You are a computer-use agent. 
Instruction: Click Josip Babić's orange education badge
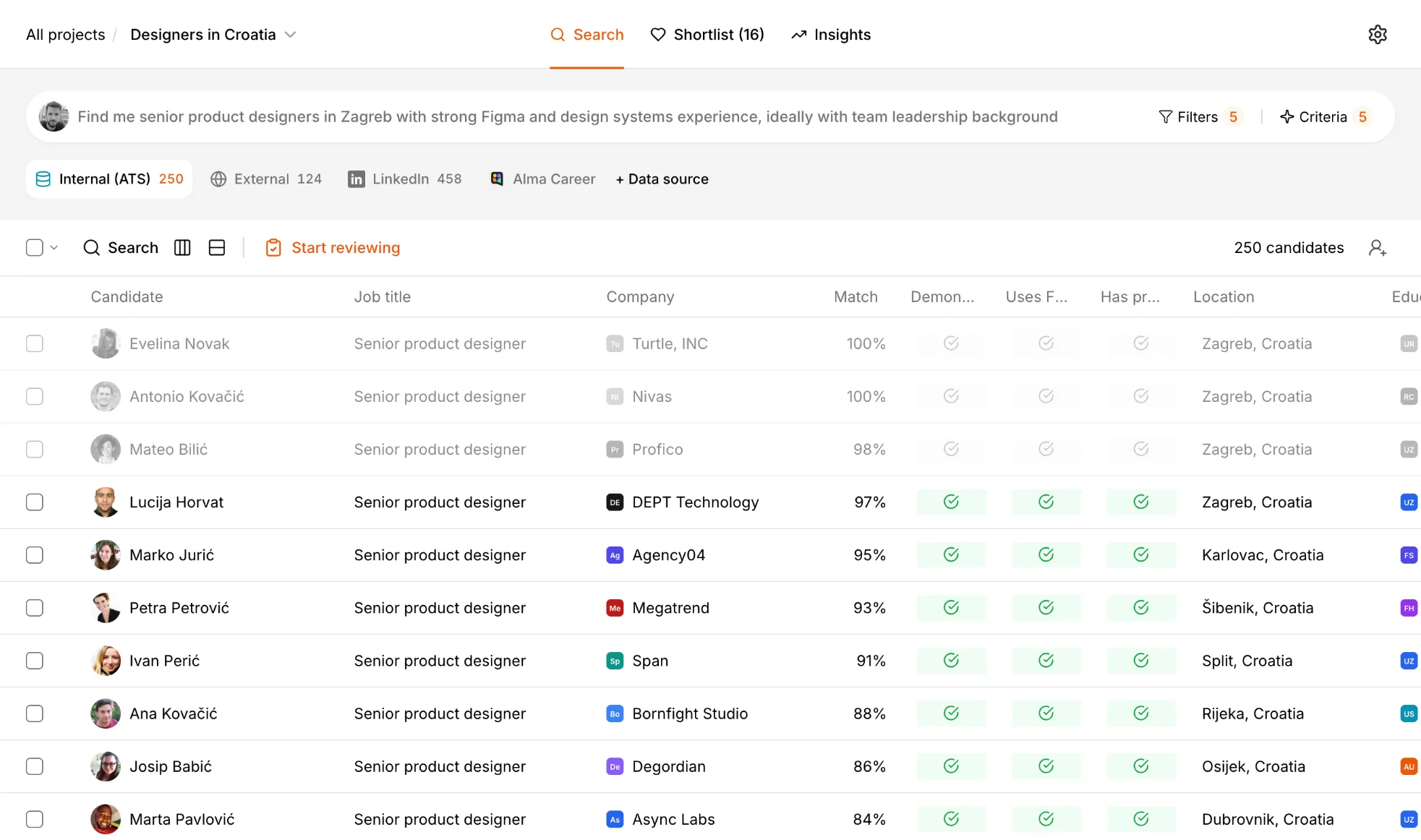tap(1409, 766)
